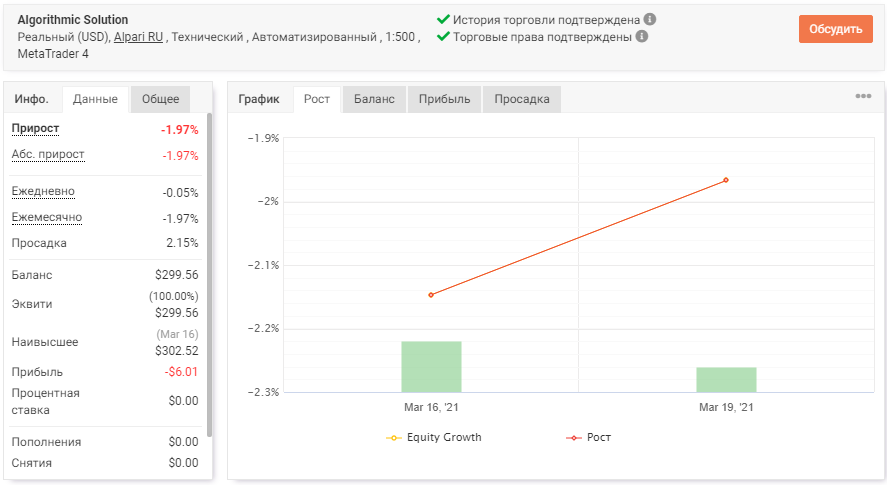Click the Mar 16, '21 axis label
Screen dimensions: 887x485
pyautogui.click(x=431, y=407)
